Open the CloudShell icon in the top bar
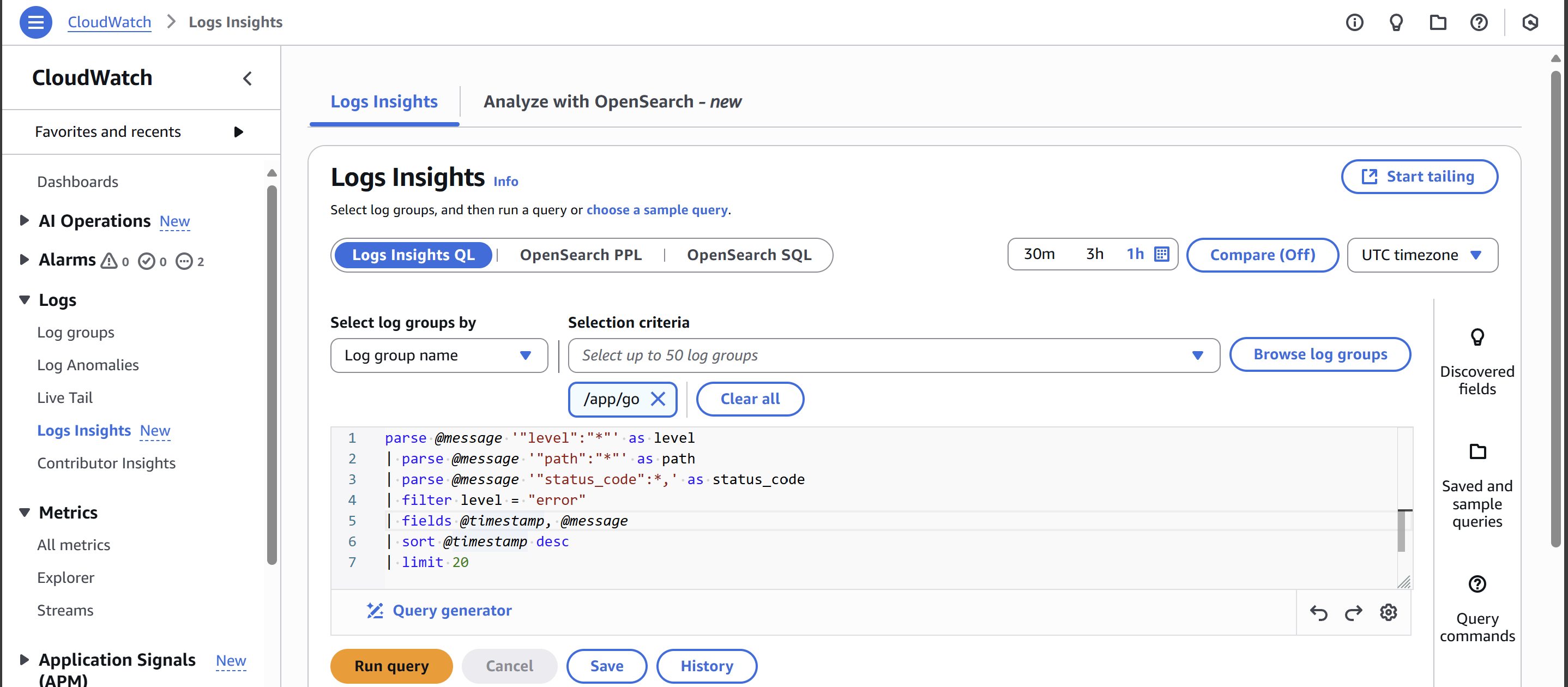The height and width of the screenshot is (687, 1568). pyautogui.click(x=1531, y=22)
